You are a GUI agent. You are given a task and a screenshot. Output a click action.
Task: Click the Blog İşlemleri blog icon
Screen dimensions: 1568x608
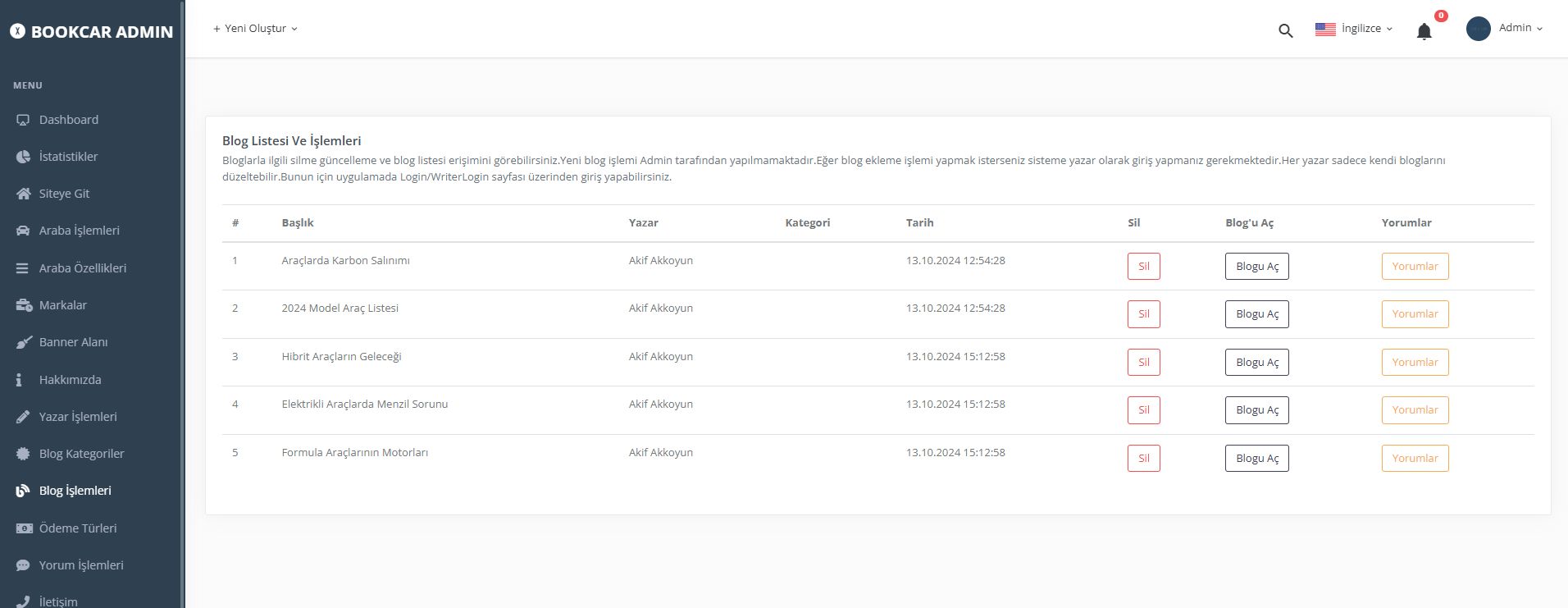23,491
